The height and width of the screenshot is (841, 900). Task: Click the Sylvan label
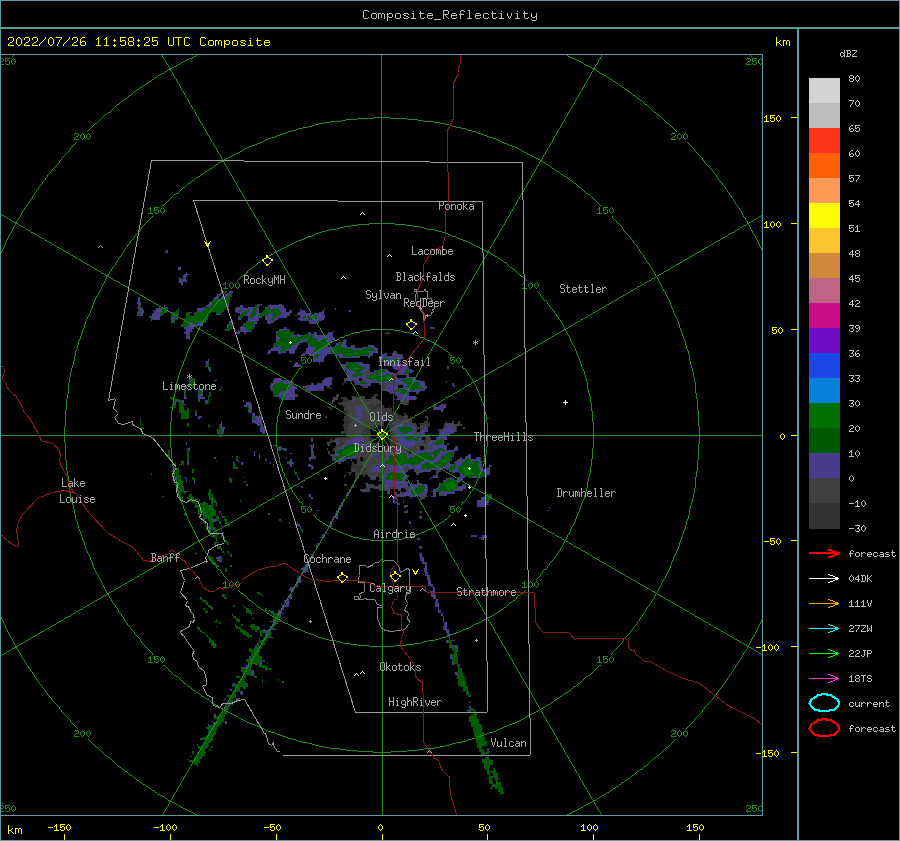pos(383,295)
